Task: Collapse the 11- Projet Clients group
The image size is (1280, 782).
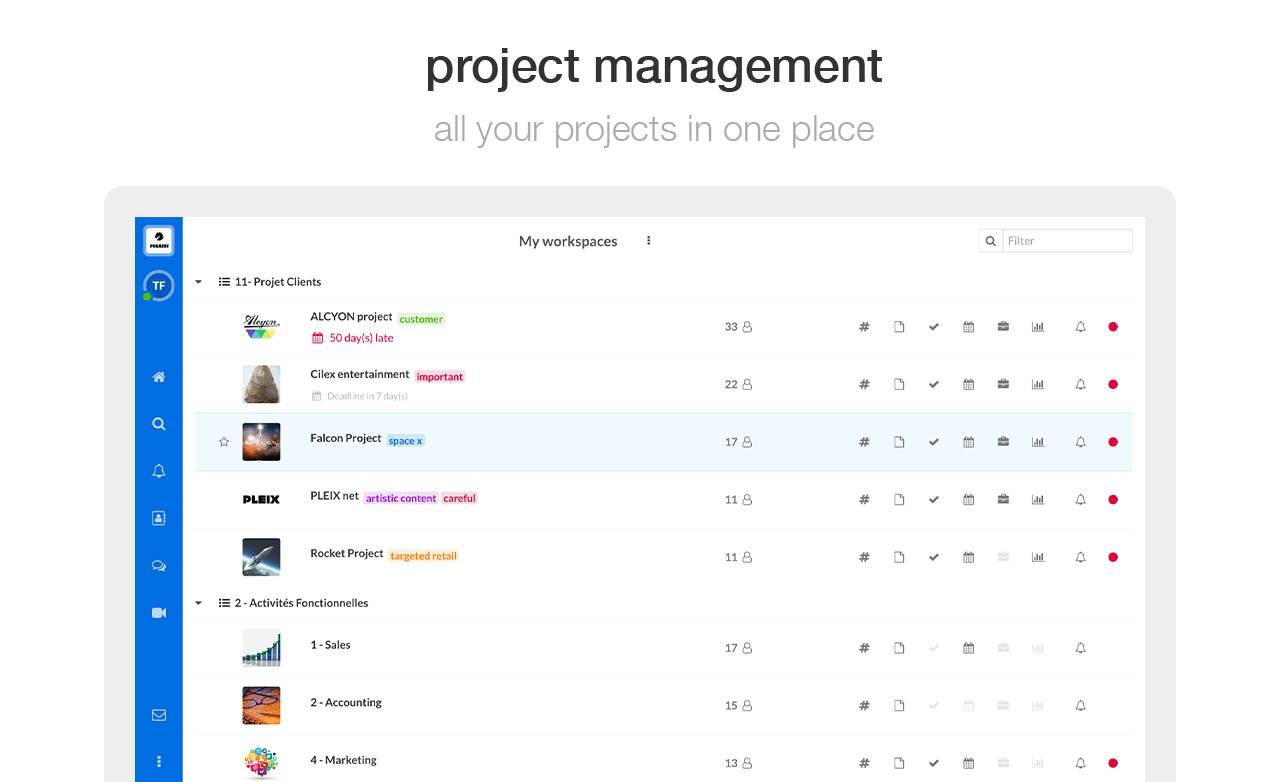Action: 198,282
